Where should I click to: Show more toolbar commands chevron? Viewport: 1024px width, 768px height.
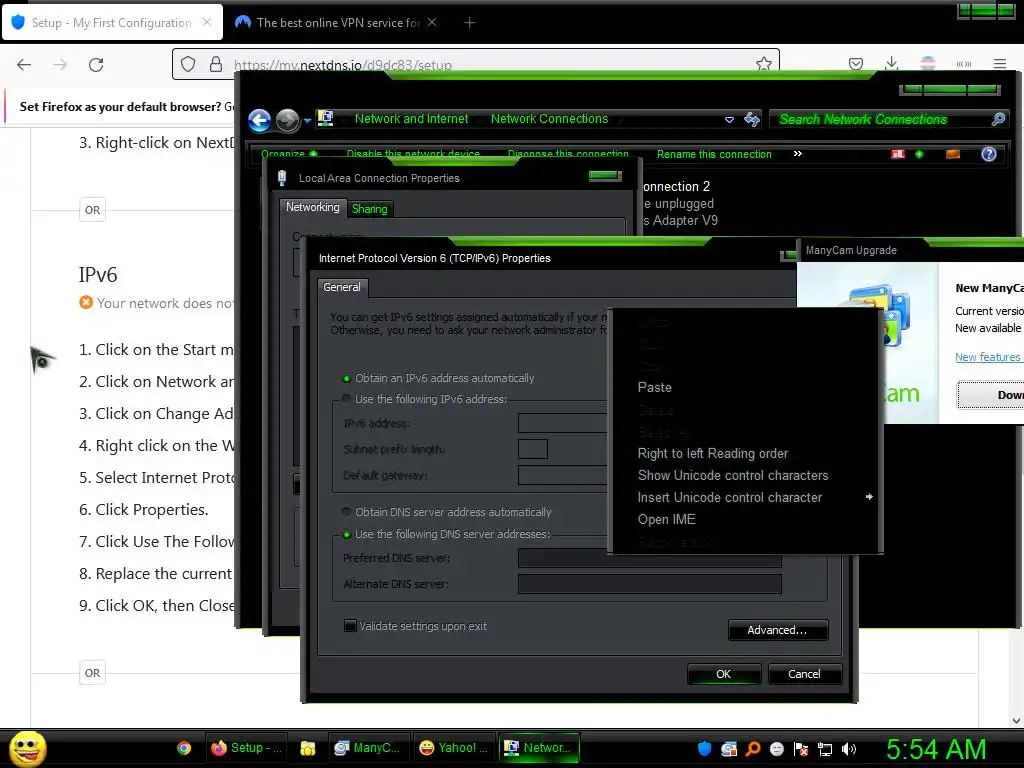(797, 153)
